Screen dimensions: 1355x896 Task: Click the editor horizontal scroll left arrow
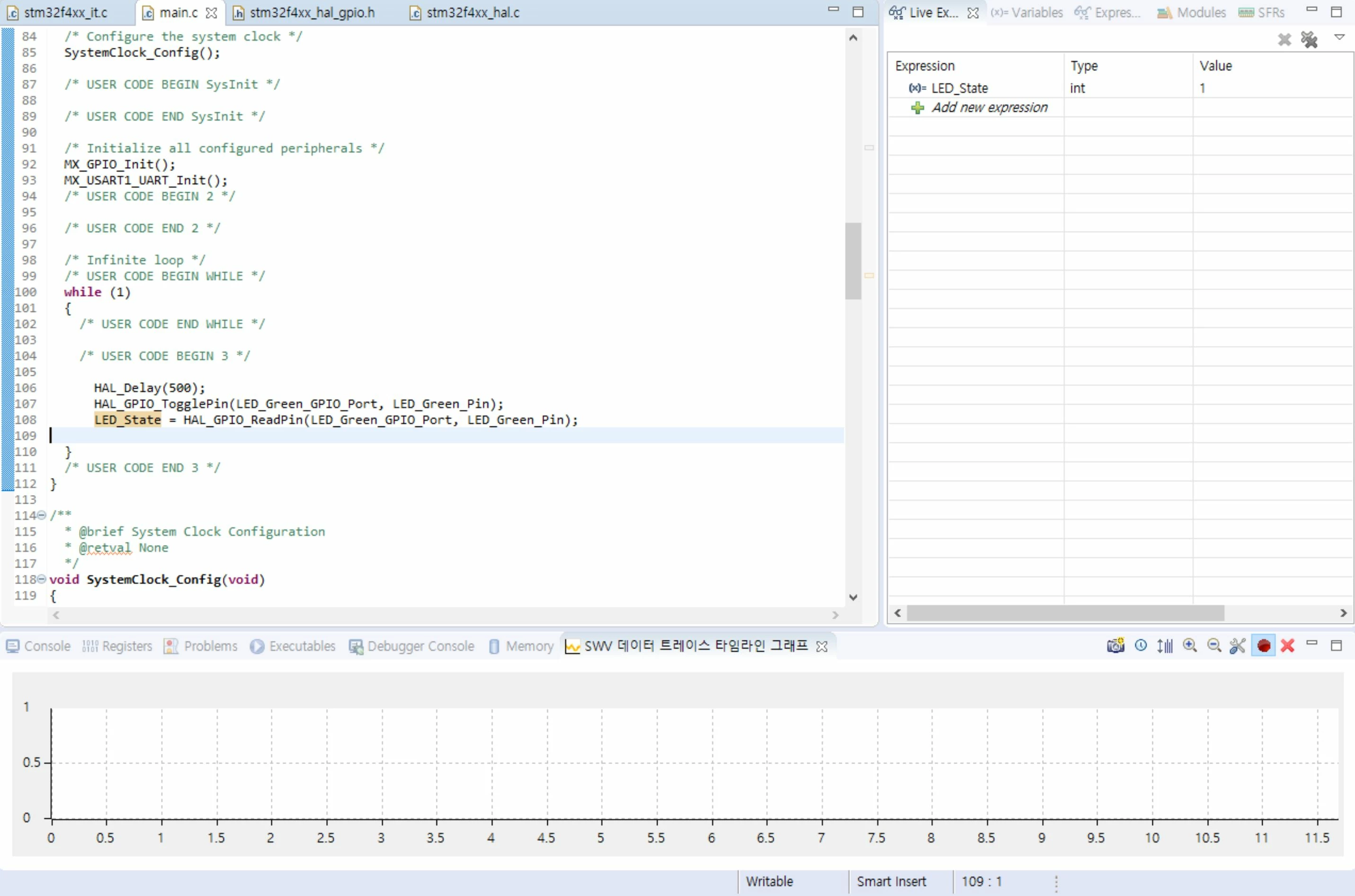(x=56, y=615)
